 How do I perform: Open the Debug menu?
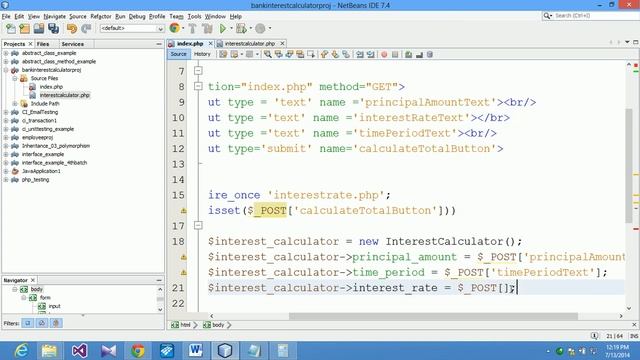click(x=137, y=16)
